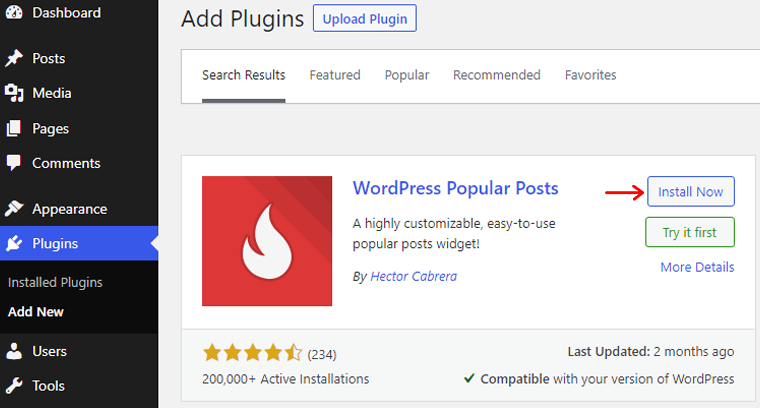Image resolution: width=760 pixels, height=408 pixels.
Task: Select the Search Results tab
Action: click(243, 75)
